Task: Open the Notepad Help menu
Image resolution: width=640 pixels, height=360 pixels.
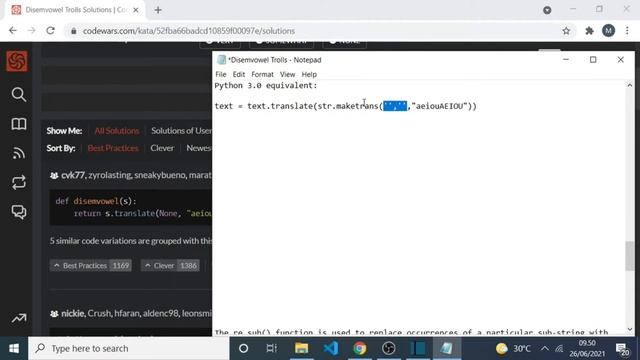Action: pos(309,74)
